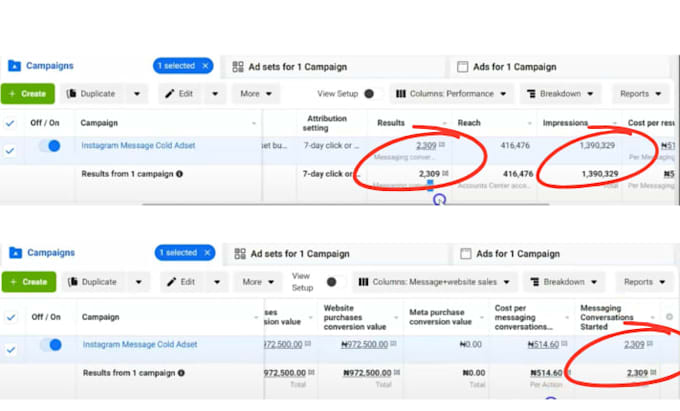Open the Campaigns tab in the upper panel
Screen dimensions: 680x411
pyautogui.click(x=41, y=66)
